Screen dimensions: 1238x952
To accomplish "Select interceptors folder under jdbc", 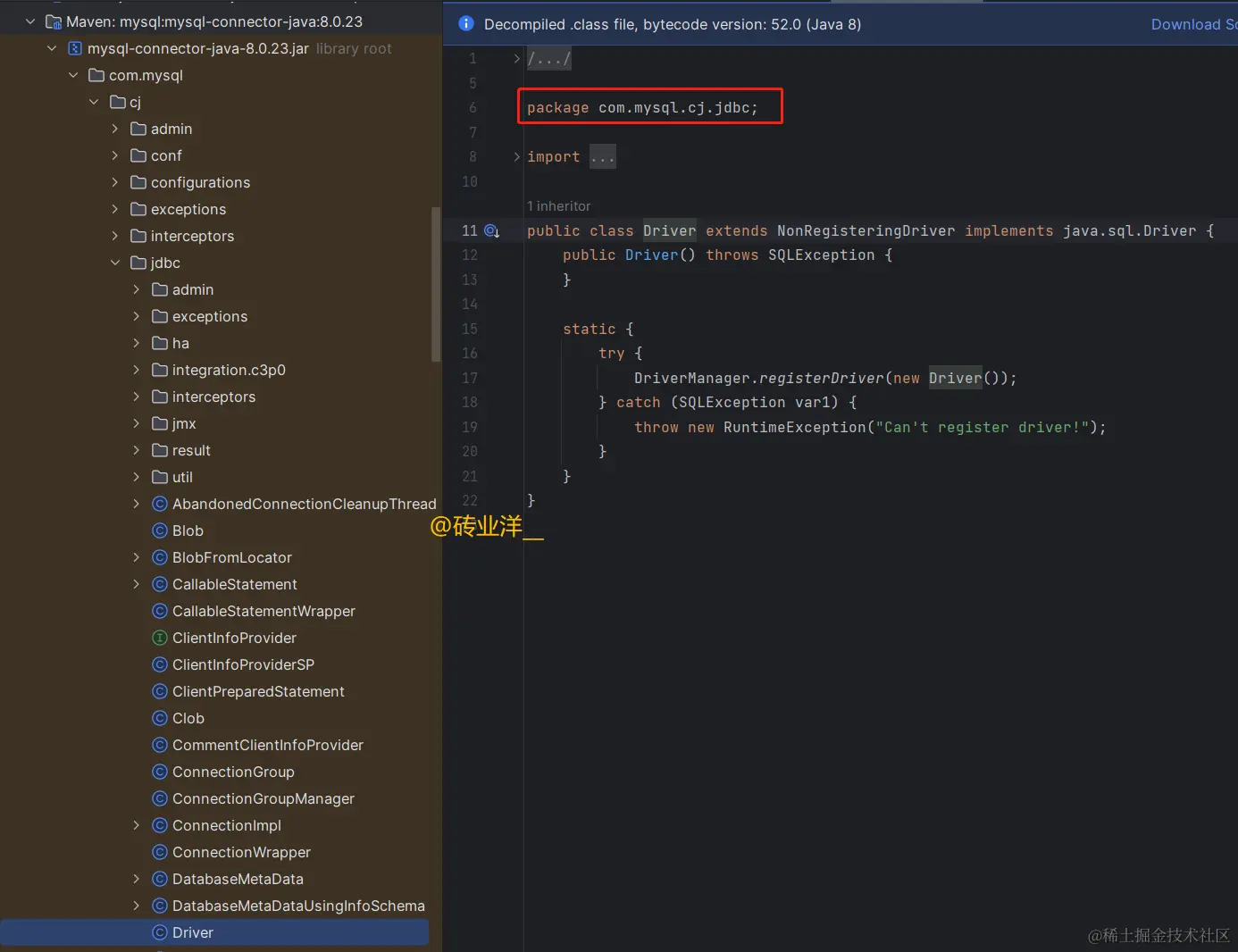I will [214, 397].
